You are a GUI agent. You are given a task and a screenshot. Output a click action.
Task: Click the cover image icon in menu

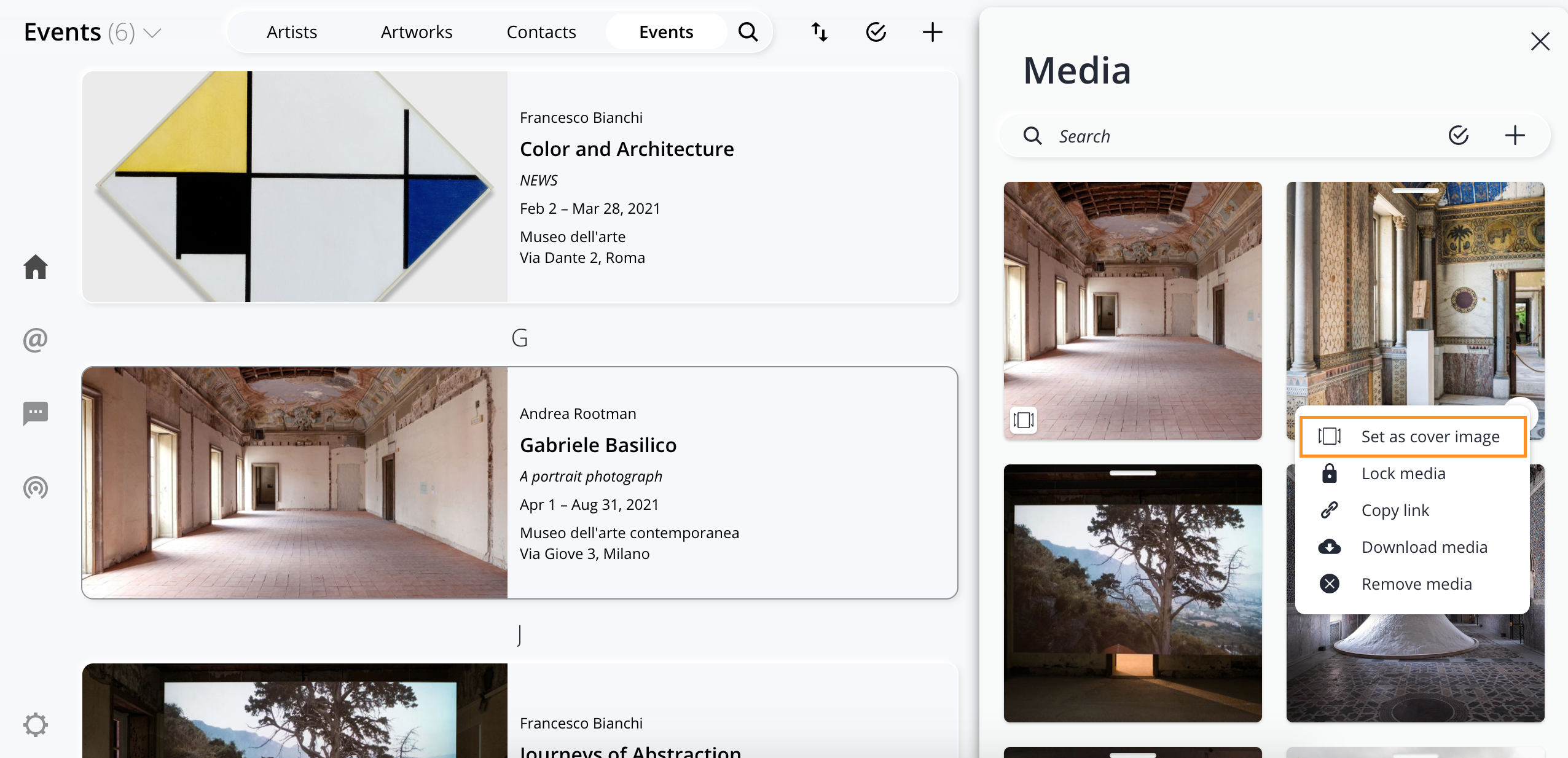click(1330, 437)
